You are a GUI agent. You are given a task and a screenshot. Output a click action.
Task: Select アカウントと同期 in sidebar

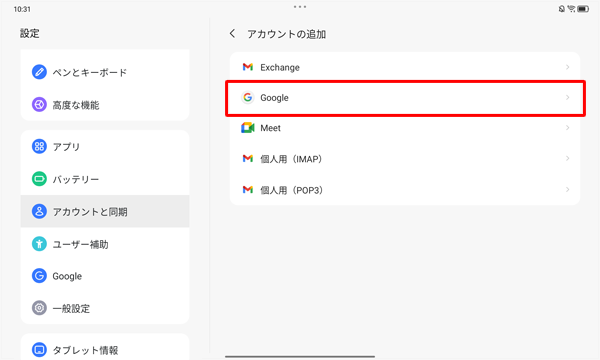[x=105, y=211]
